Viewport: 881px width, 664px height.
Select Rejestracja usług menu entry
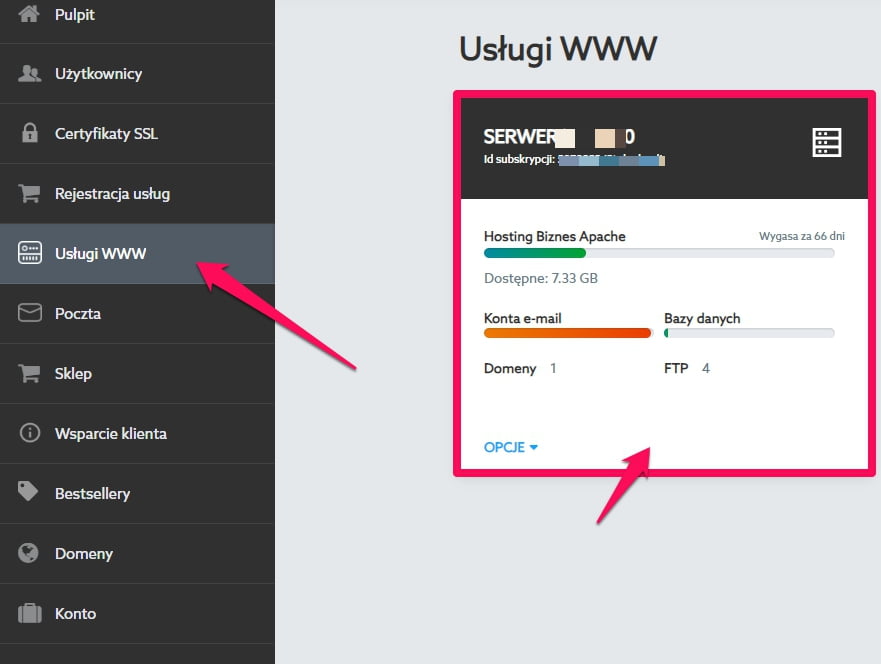coord(137,194)
